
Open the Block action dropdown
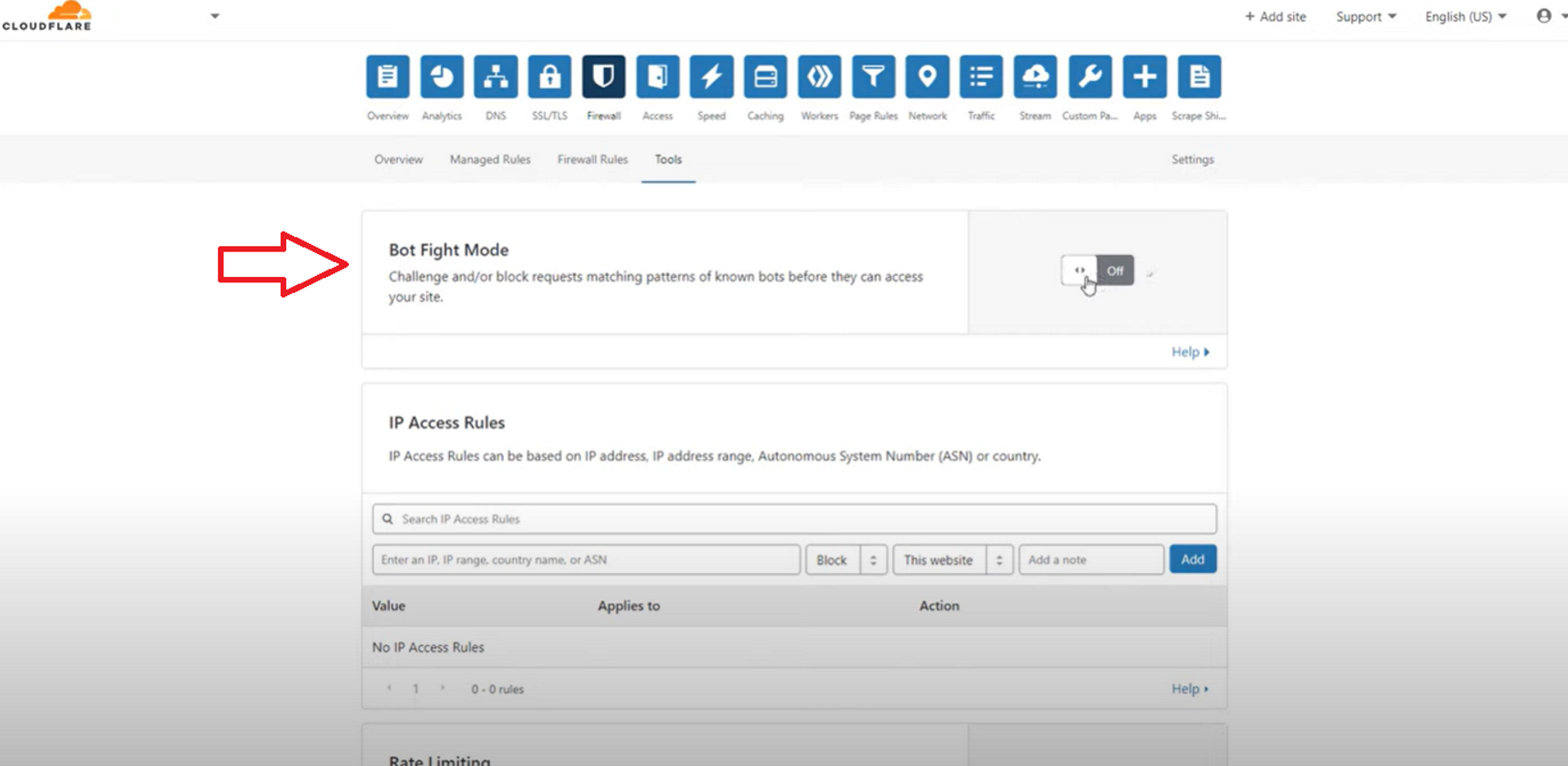tap(846, 559)
